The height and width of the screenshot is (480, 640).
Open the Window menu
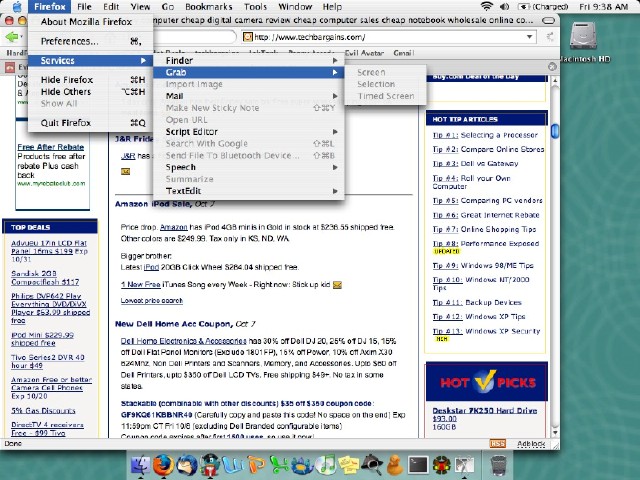(x=295, y=7)
